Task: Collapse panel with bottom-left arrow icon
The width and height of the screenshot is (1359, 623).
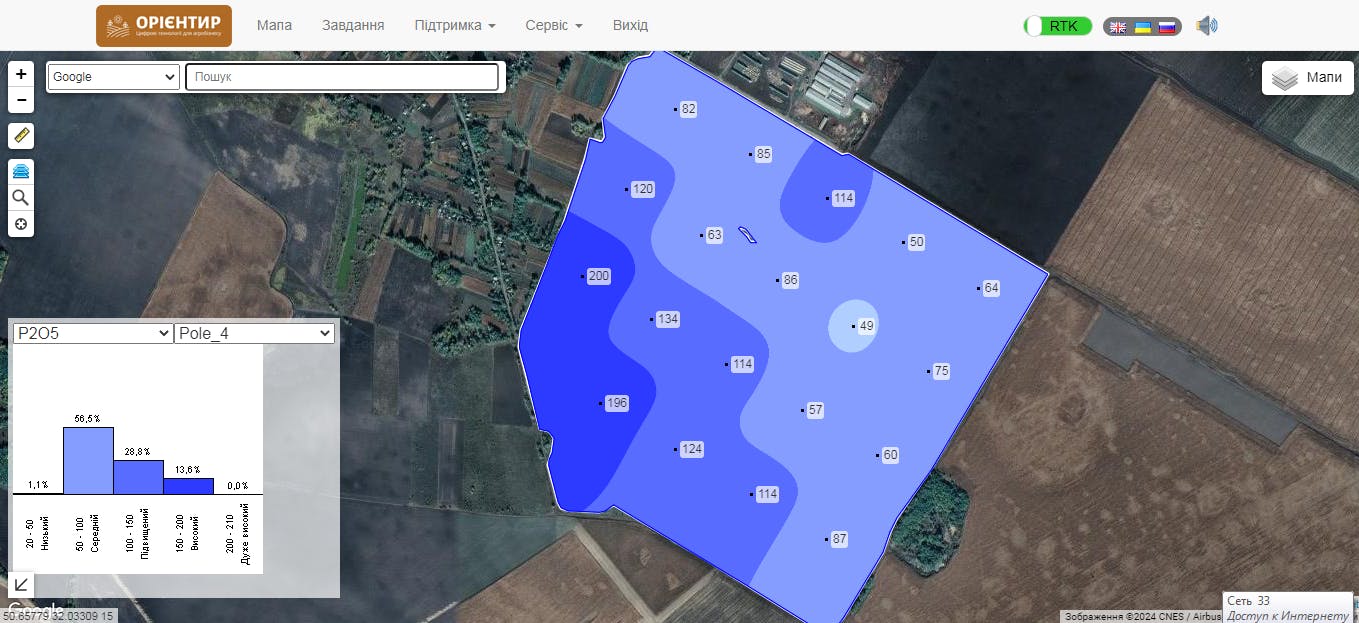Action: pyautogui.click(x=21, y=585)
